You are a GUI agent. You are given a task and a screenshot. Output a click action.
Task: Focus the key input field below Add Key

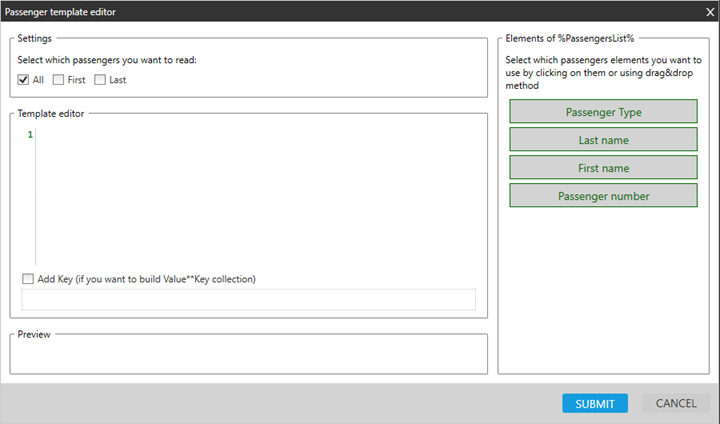(249, 300)
